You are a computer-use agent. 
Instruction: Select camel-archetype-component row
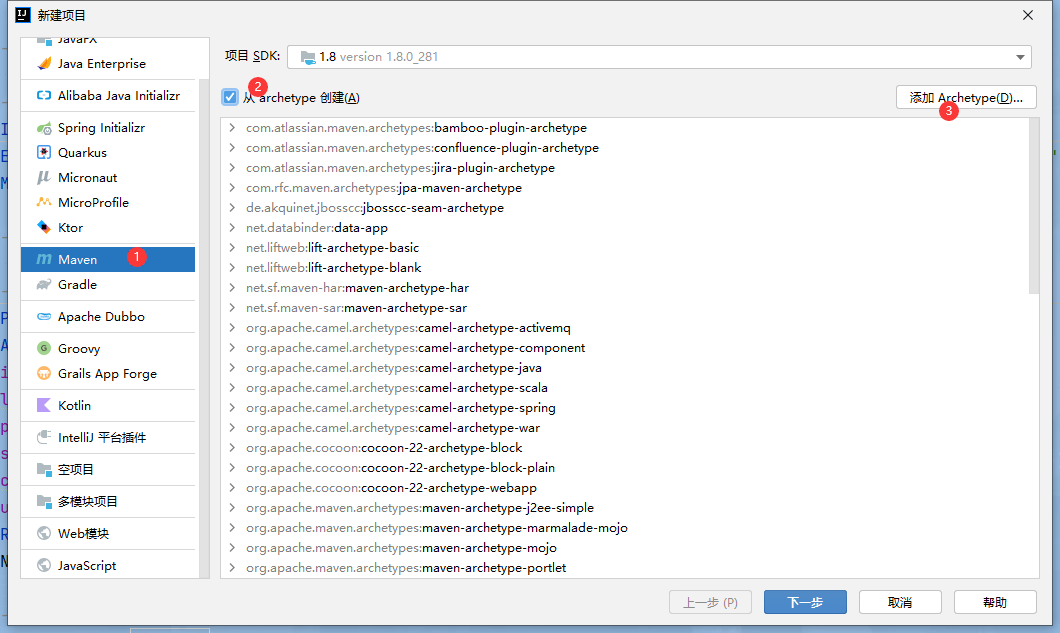click(x=624, y=348)
